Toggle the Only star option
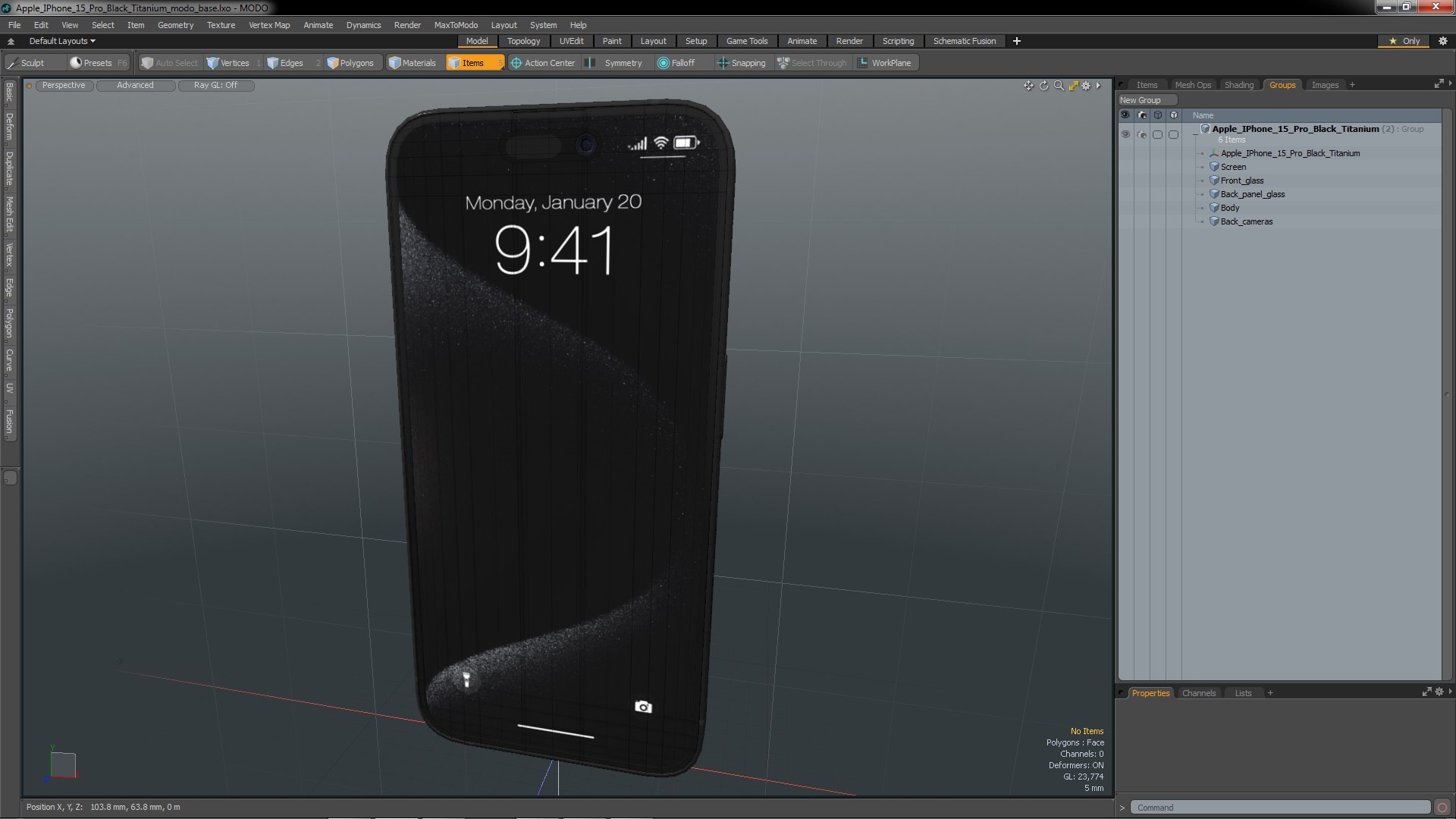 (1404, 41)
